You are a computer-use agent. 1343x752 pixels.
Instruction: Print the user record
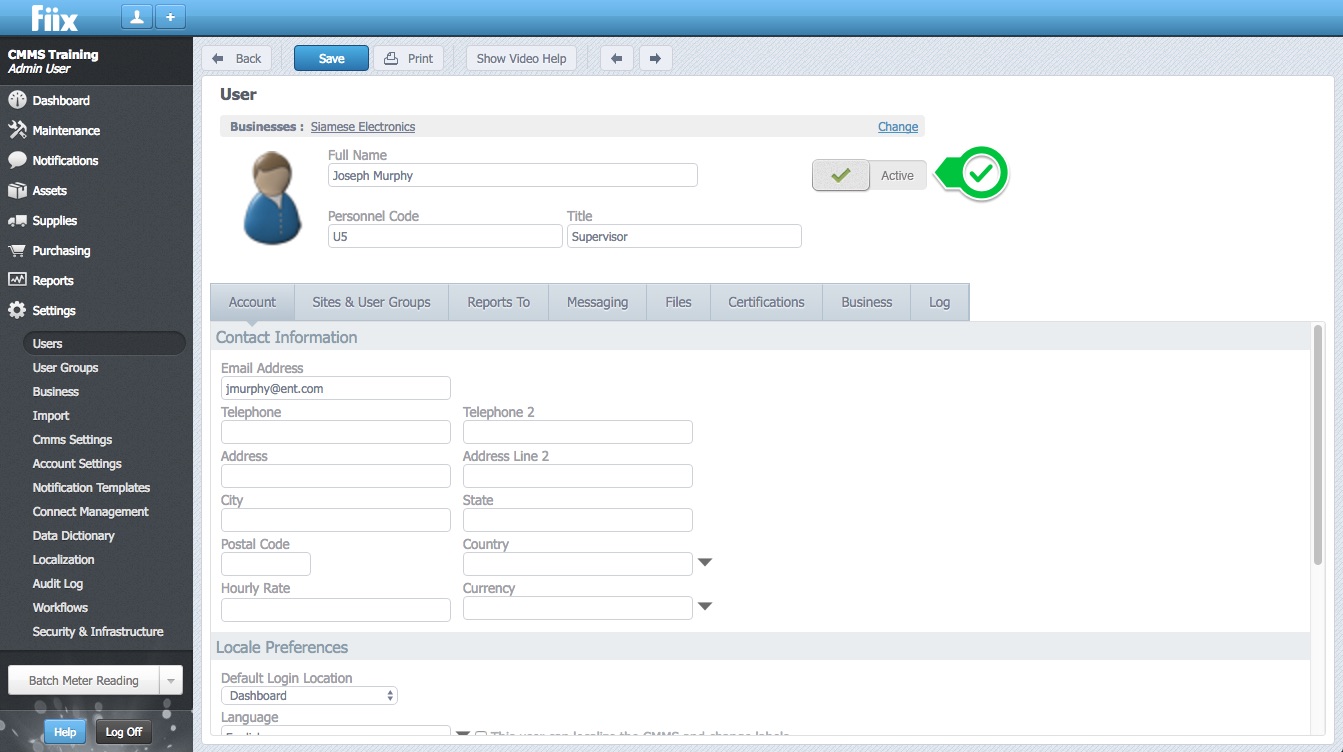(x=408, y=58)
